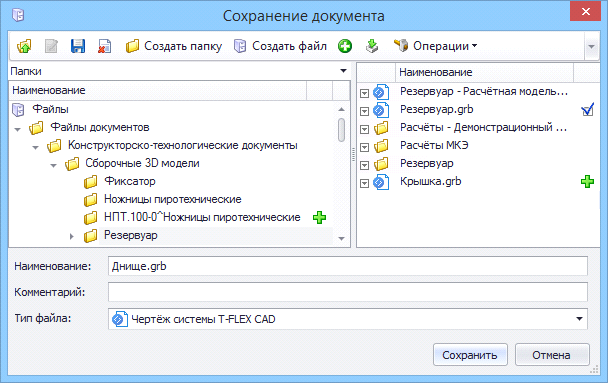Click the folder tree vertical scrollbar thumb
This screenshot has height=383, width=608.
coord(342,130)
